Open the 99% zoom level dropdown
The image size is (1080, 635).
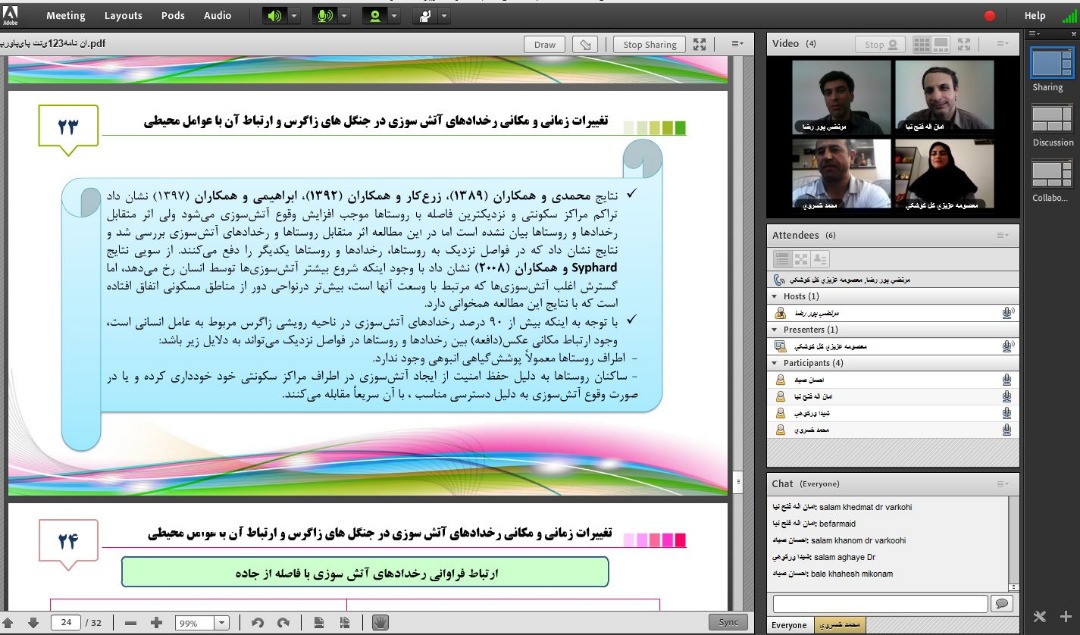(221, 622)
